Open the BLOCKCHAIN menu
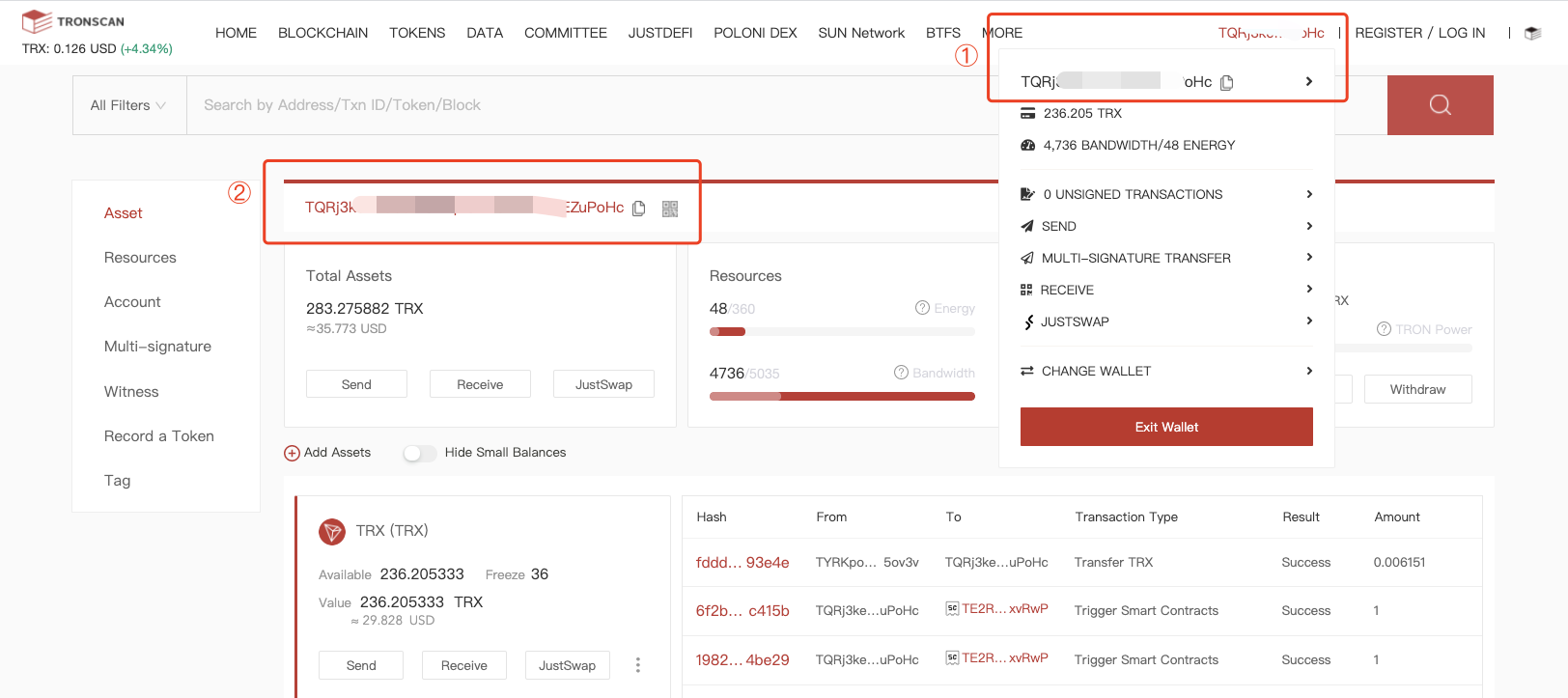The height and width of the screenshot is (698, 1568). pyautogui.click(x=322, y=33)
